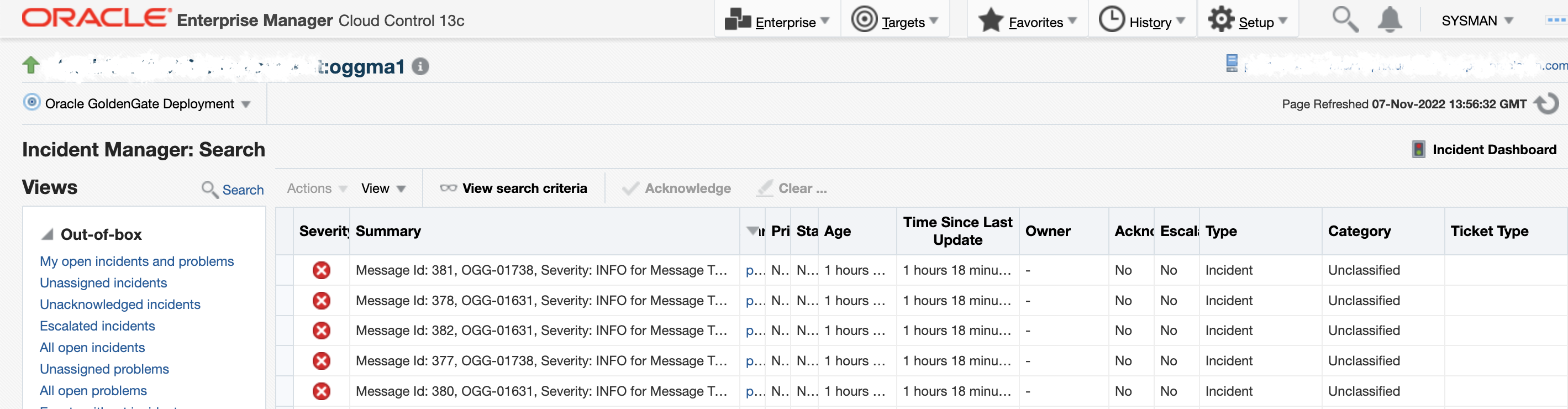Open target link in Message Id 378 row
Image resolution: width=1568 pixels, height=409 pixels.
[x=755, y=301]
